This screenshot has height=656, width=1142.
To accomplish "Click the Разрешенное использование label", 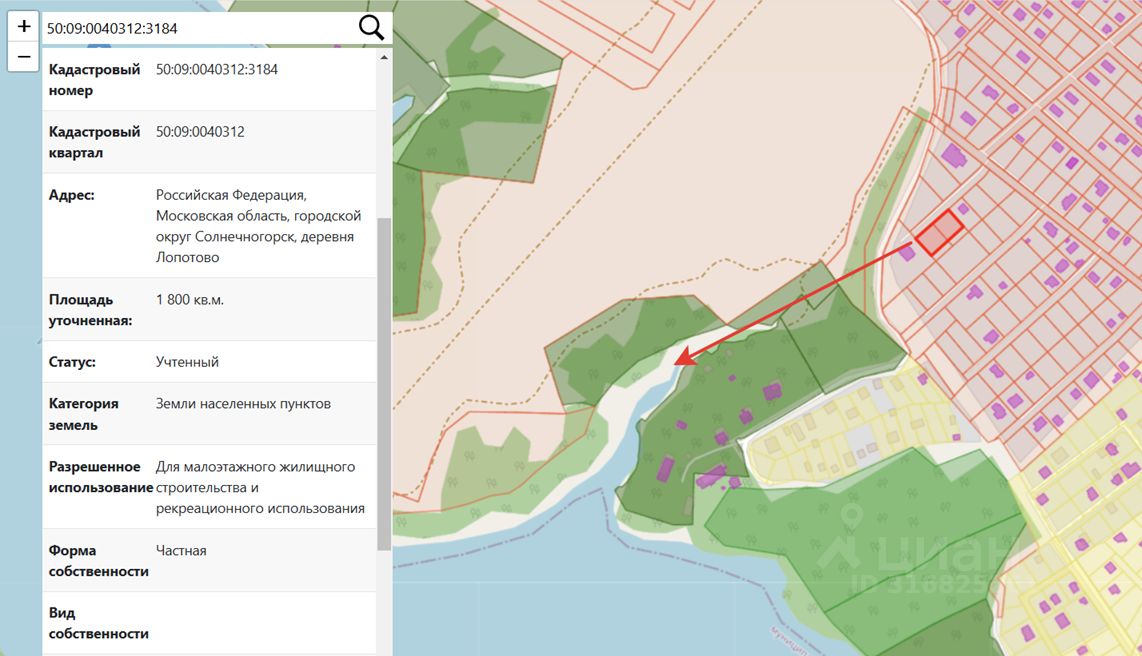I will click(x=99, y=477).
